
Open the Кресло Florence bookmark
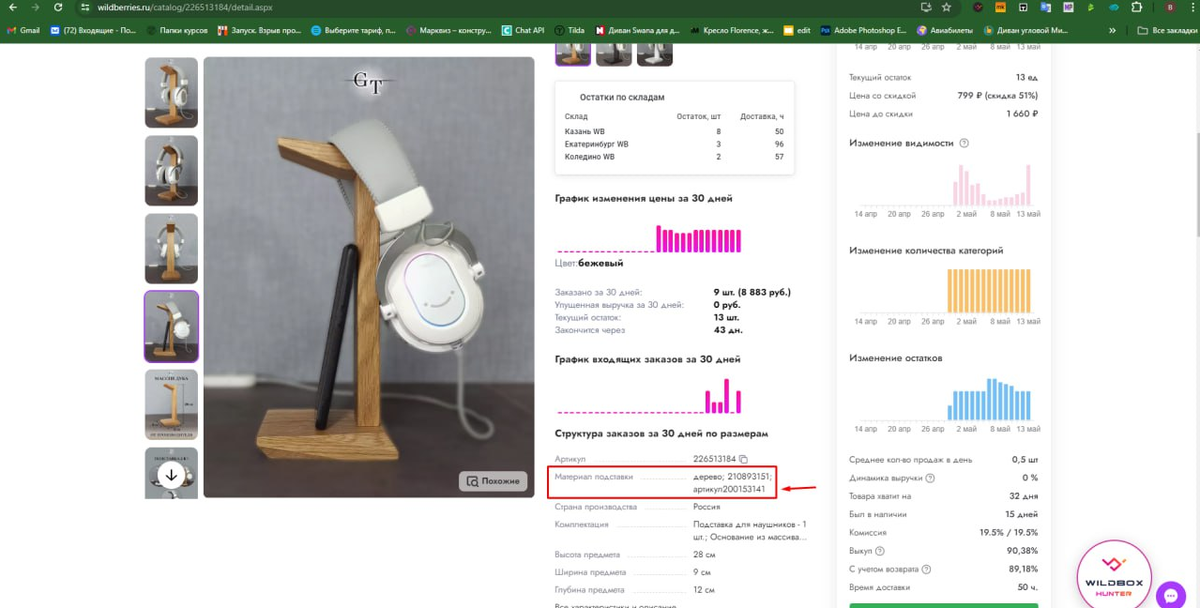(x=732, y=30)
